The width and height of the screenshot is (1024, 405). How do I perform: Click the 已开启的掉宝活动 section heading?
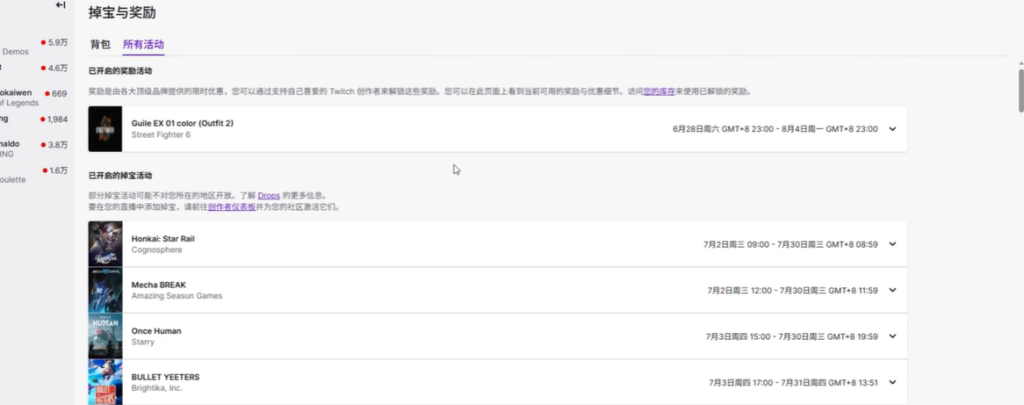tap(120, 176)
